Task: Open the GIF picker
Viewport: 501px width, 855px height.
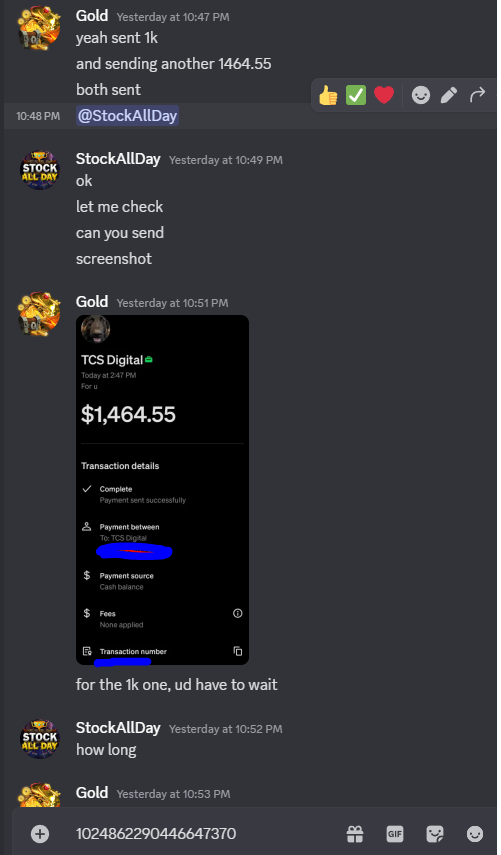Action: (x=395, y=833)
